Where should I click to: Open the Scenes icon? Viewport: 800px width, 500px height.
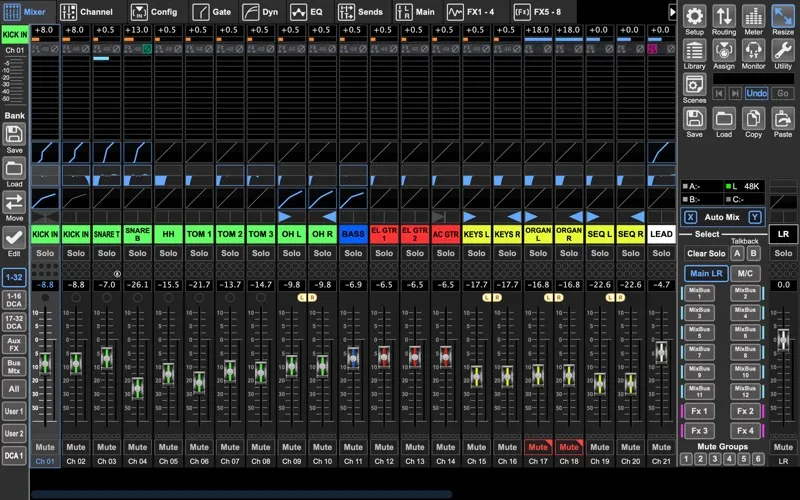point(694,85)
